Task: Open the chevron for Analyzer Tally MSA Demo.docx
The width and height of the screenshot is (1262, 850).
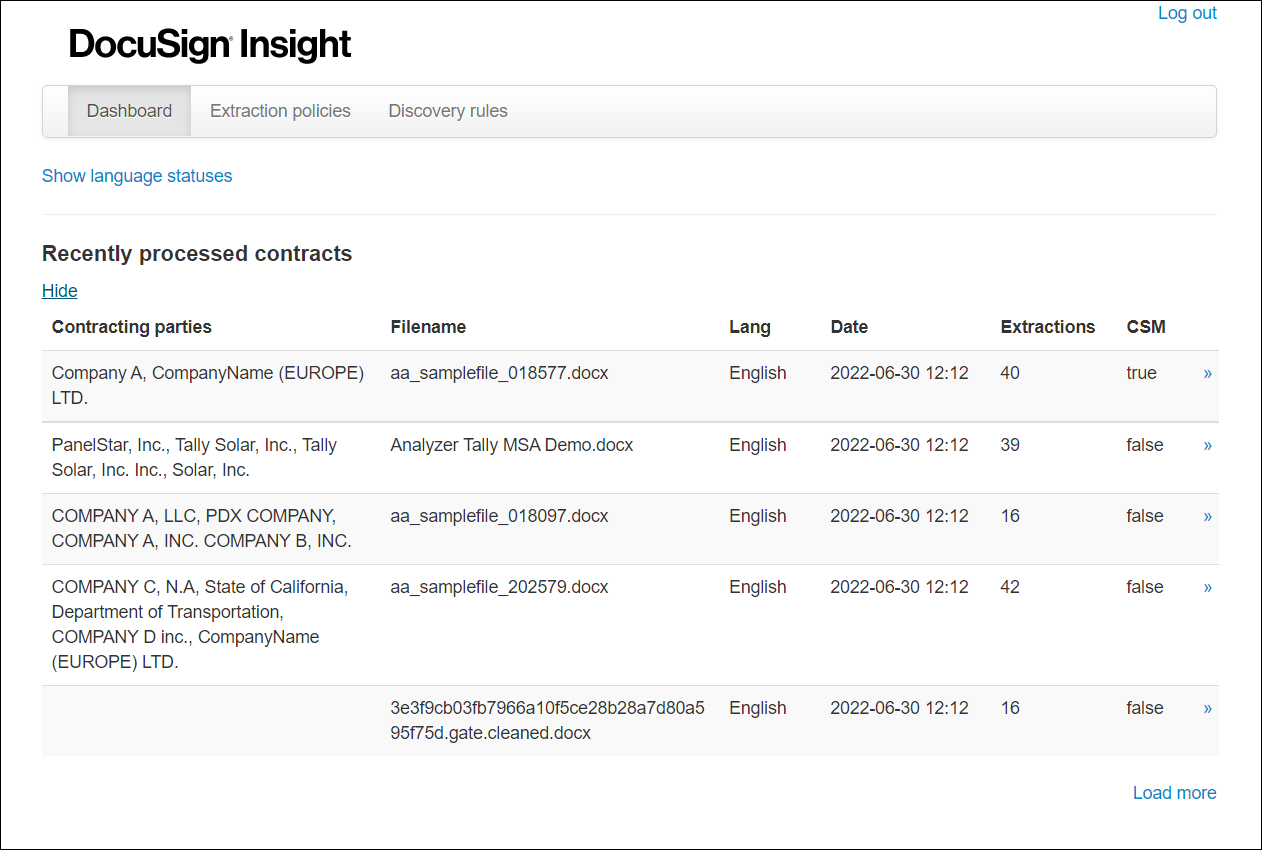Action: click(1207, 444)
